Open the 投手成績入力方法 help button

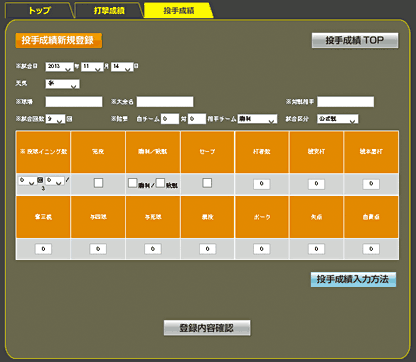pyautogui.click(x=353, y=279)
